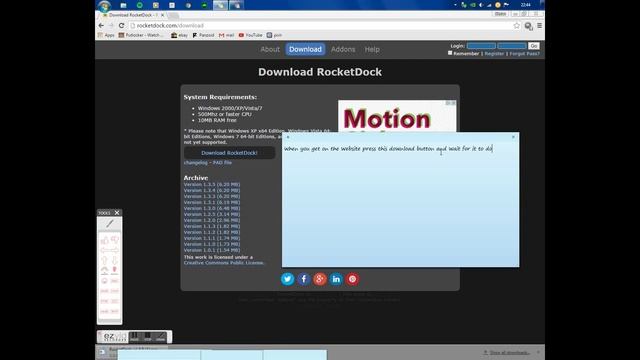Image resolution: width=640 pixels, height=360 pixels.
Task: Click the login Go button
Action: pyautogui.click(x=533, y=46)
